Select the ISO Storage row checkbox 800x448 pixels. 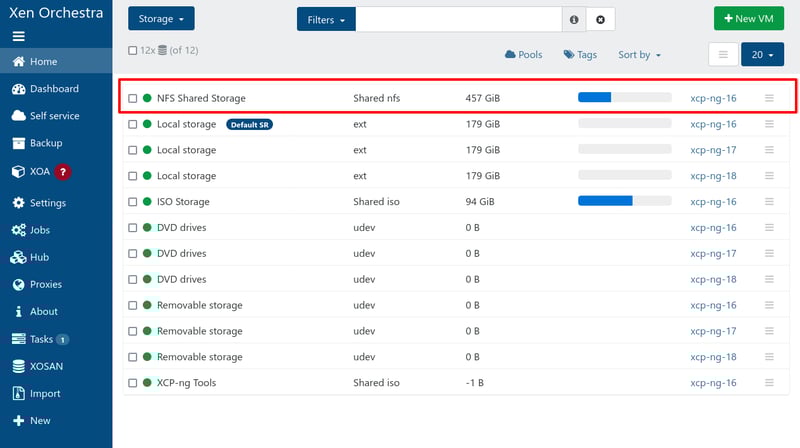click(133, 202)
